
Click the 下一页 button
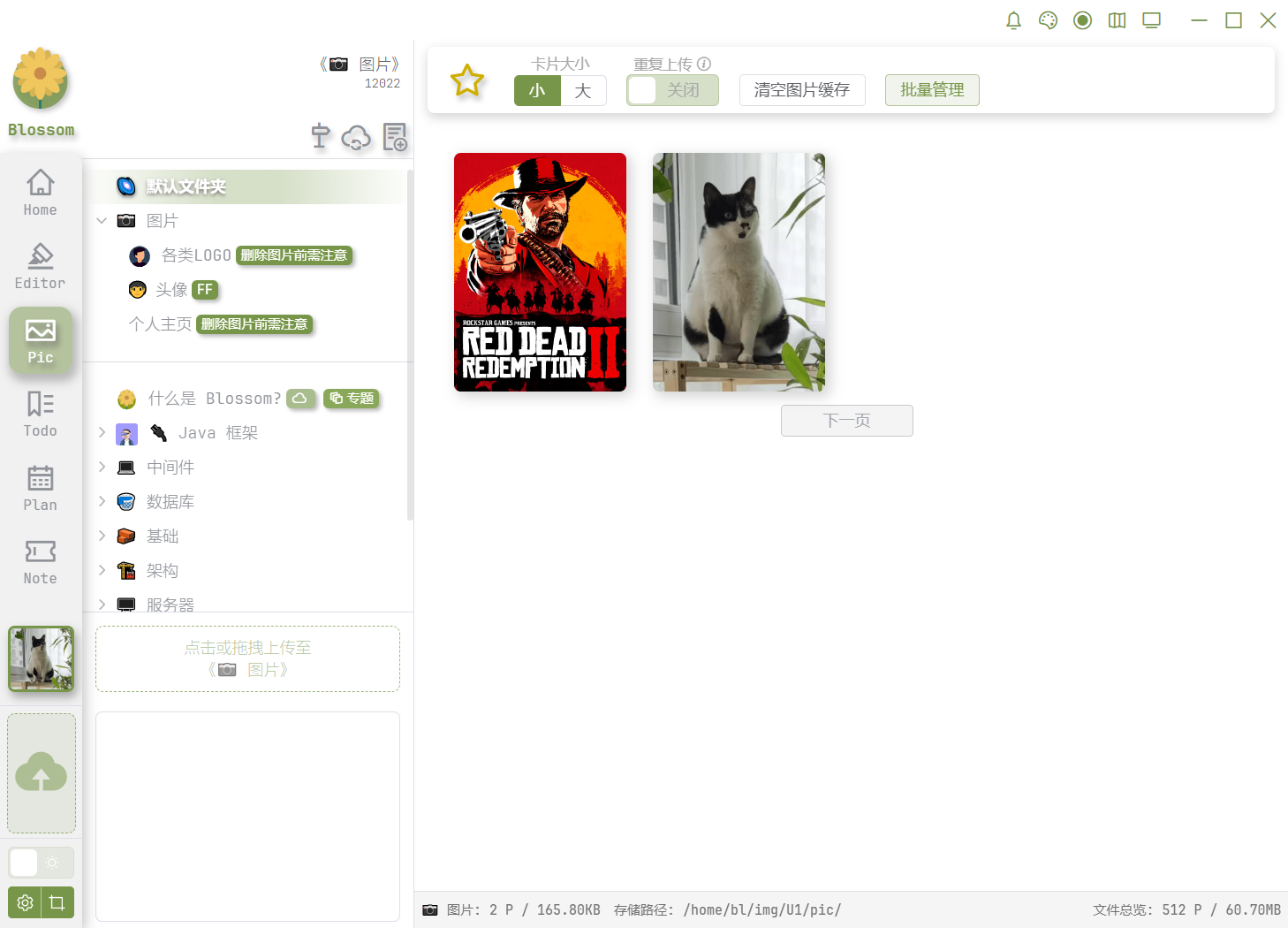[847, 421]
